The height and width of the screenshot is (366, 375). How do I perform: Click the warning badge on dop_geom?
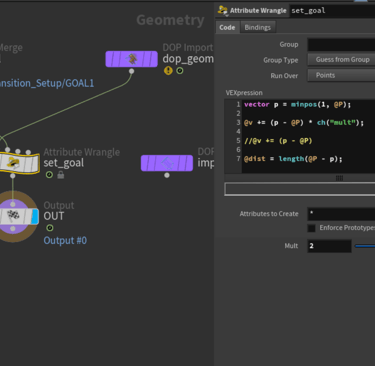click(168, 70)
